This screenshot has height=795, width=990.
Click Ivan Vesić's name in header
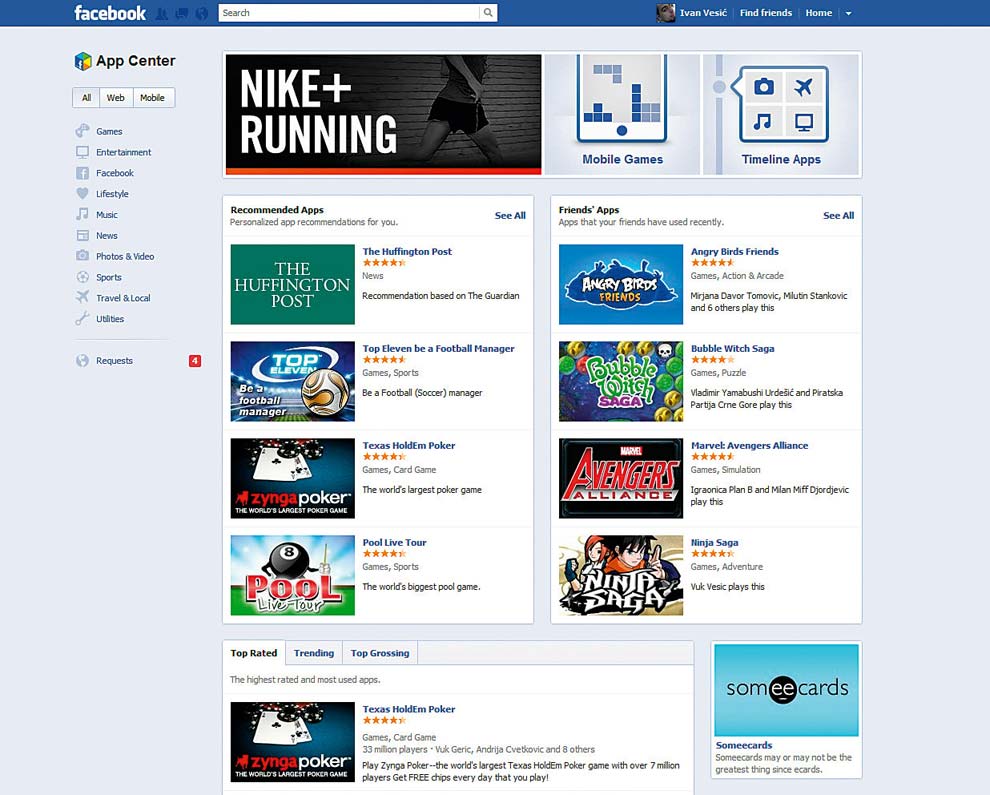(x=703, y=13)
